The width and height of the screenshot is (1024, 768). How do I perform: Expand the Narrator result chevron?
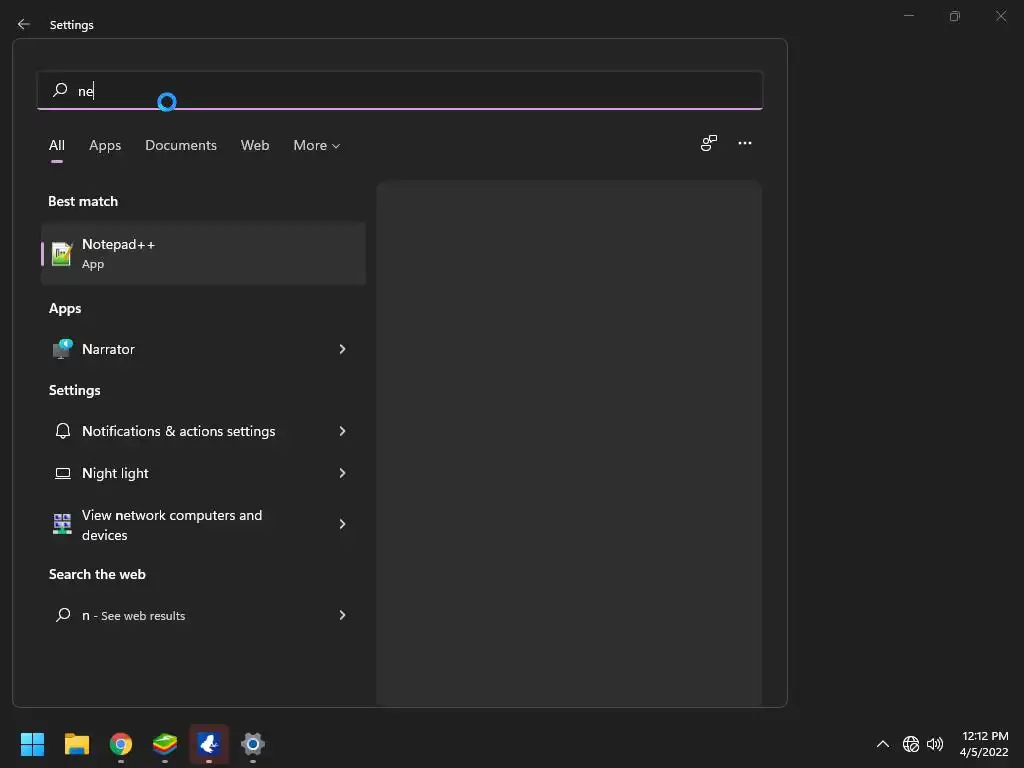[342, 349]
